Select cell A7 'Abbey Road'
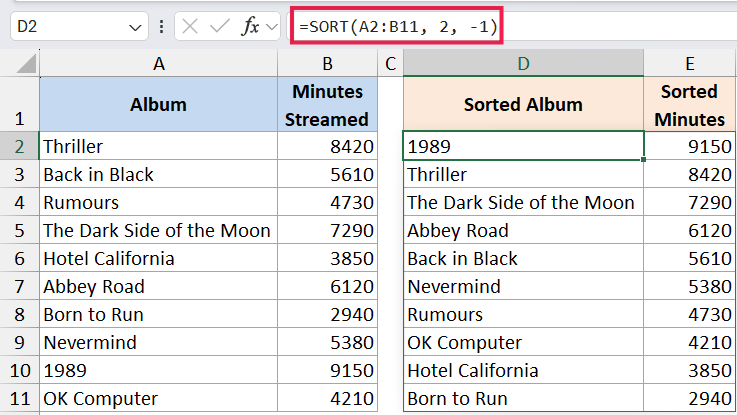Screen dimensions: 737x415 pos(159,286)
